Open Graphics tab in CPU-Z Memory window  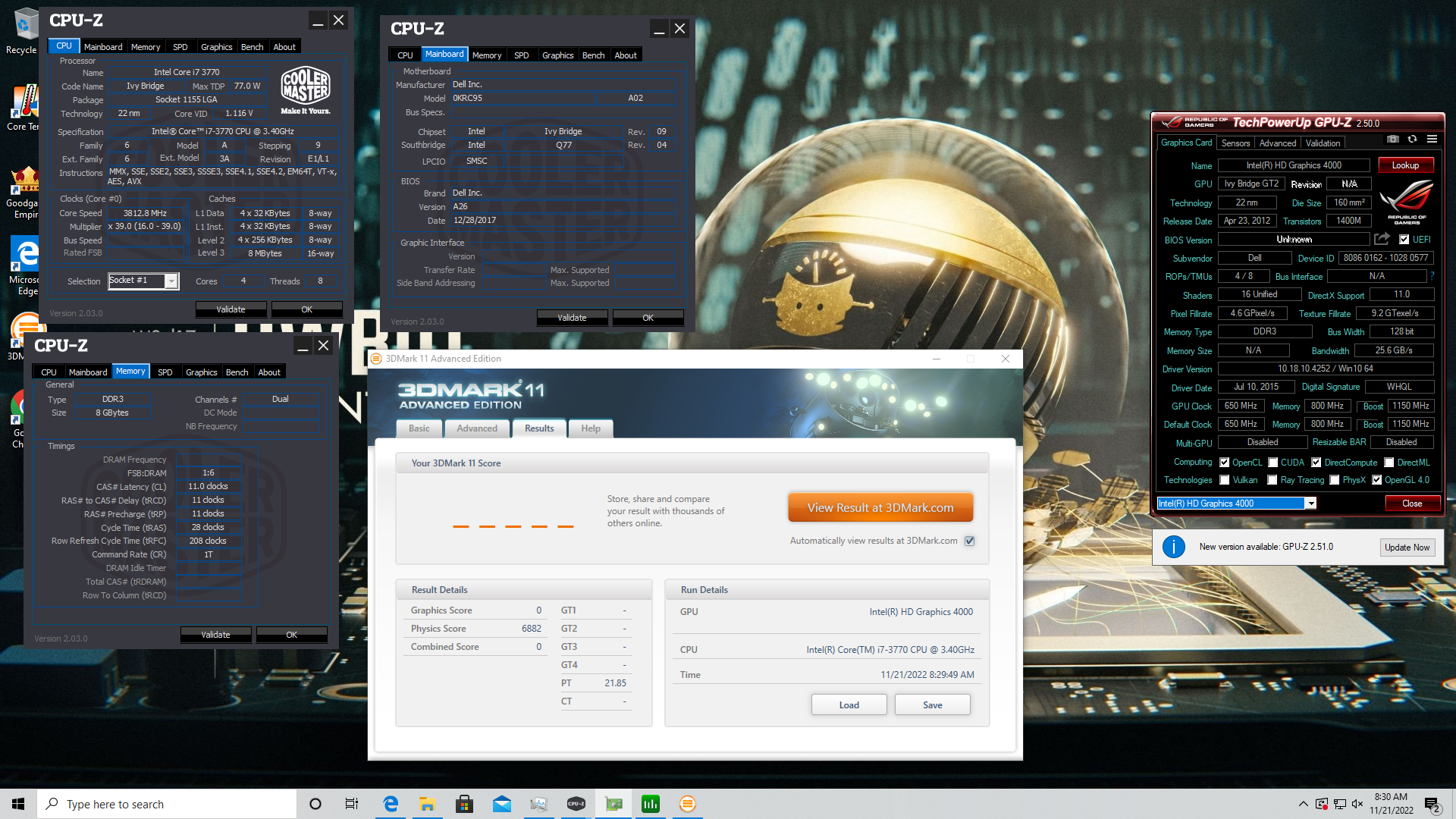coord(202,372)
